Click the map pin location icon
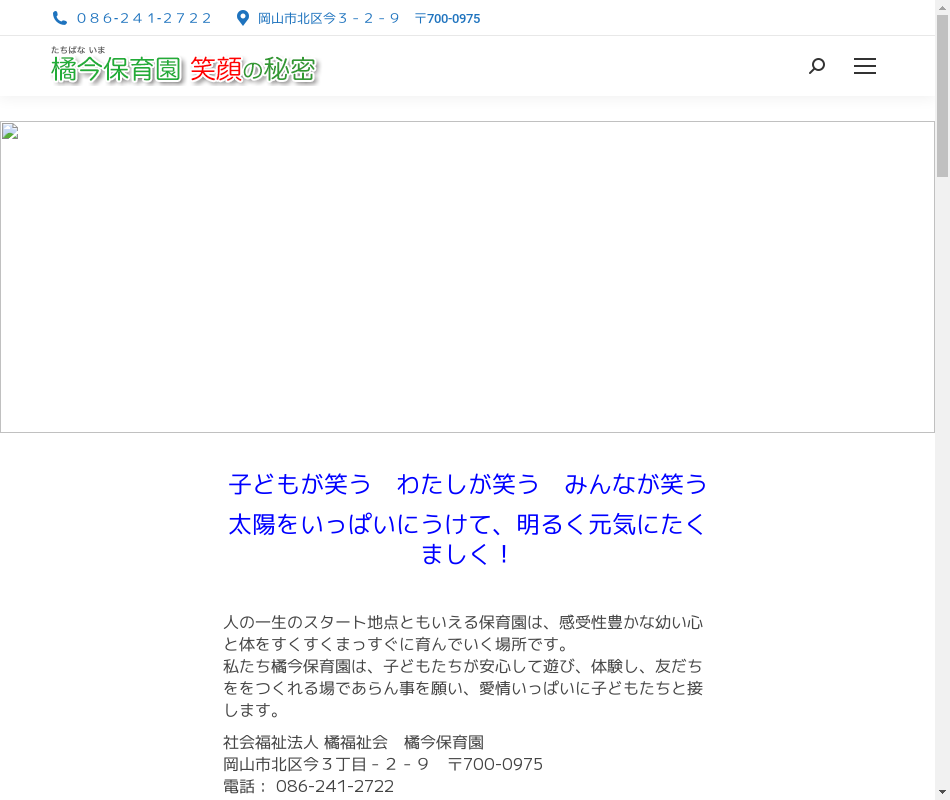Viewport: 950px width, 800px height. click(x=242, y=18)
